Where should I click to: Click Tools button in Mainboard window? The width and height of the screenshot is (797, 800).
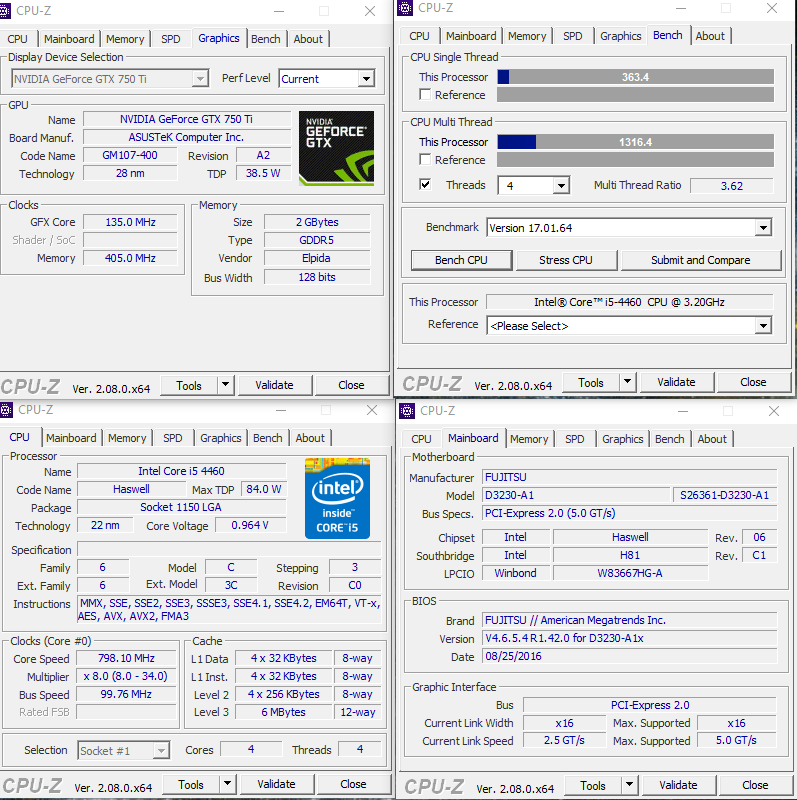(x=593, y=785)
